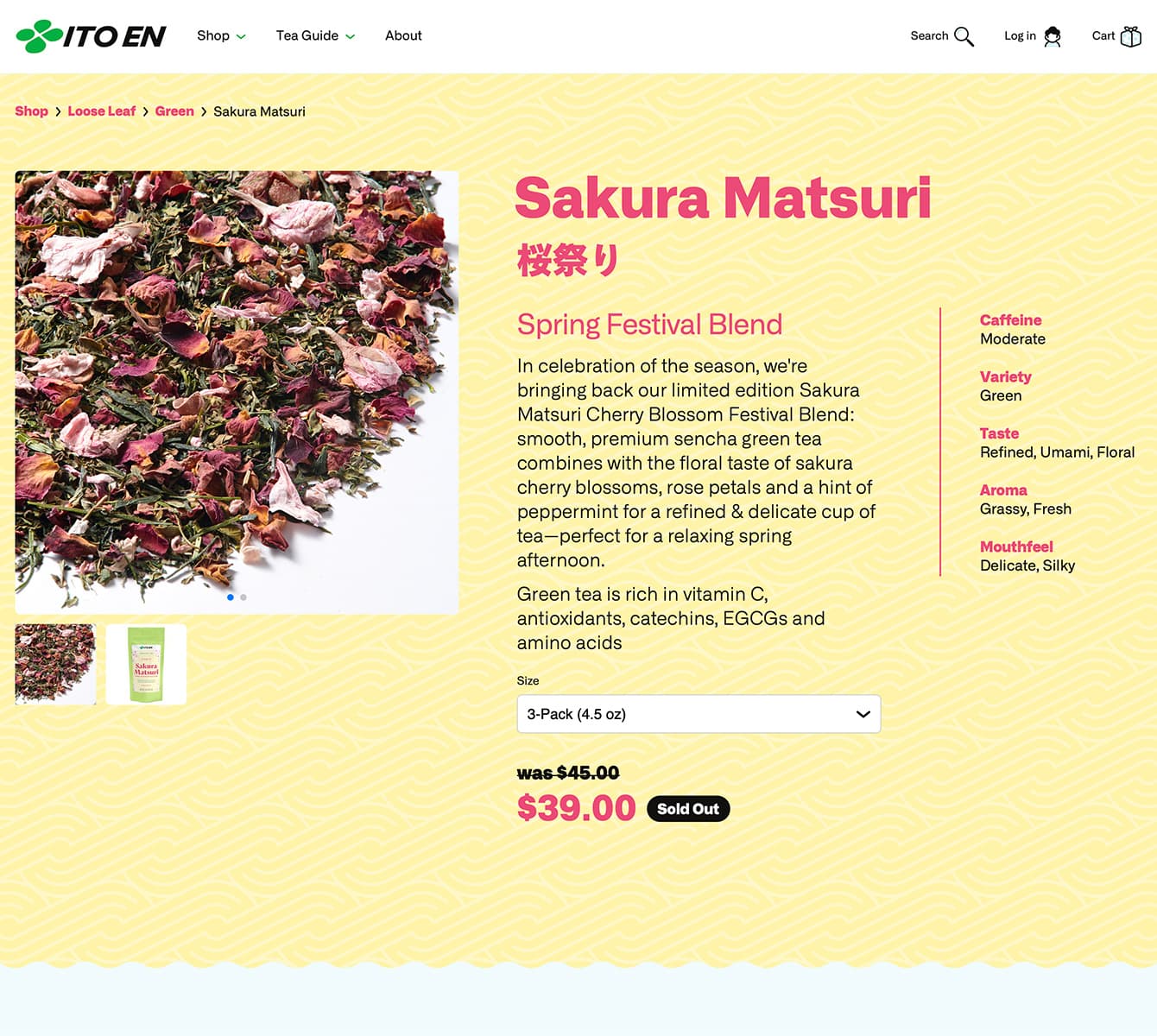Open the Cart gift box icon
Viewport: 1157px width, 1036px height.
pyautogui.click(x=1130, y=36)
